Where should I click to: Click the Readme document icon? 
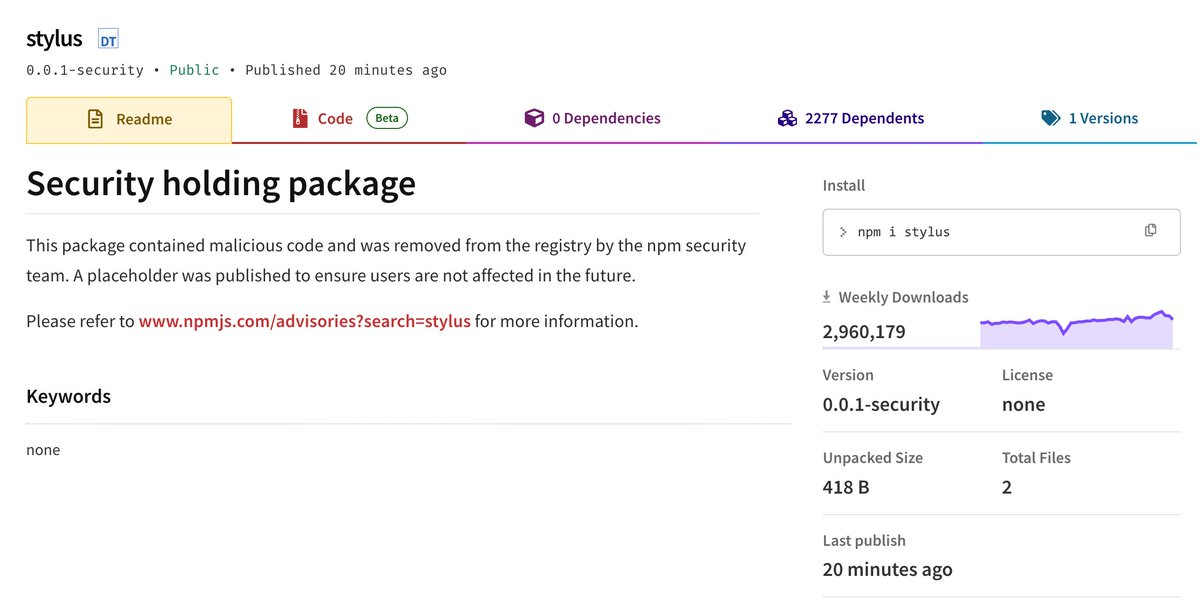pos(96,119)
